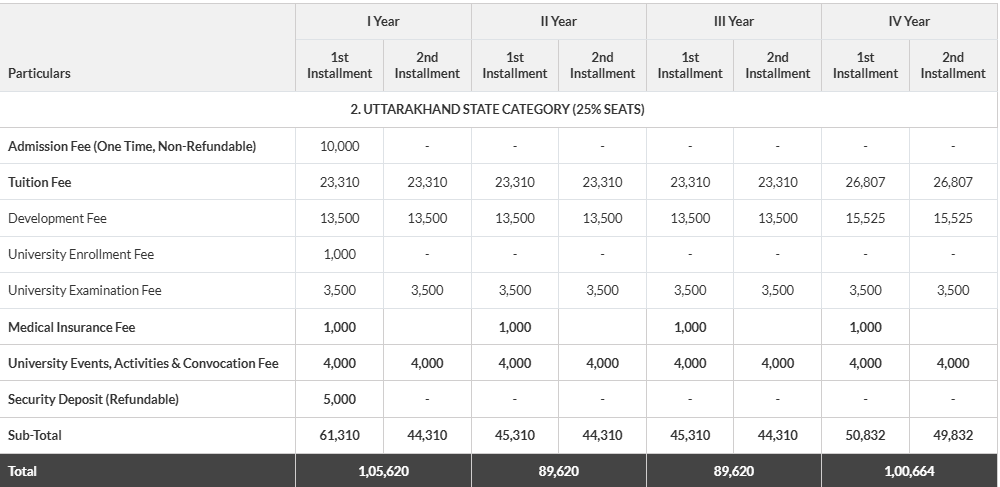Click the Admission Fee row label

pos(132,146)
